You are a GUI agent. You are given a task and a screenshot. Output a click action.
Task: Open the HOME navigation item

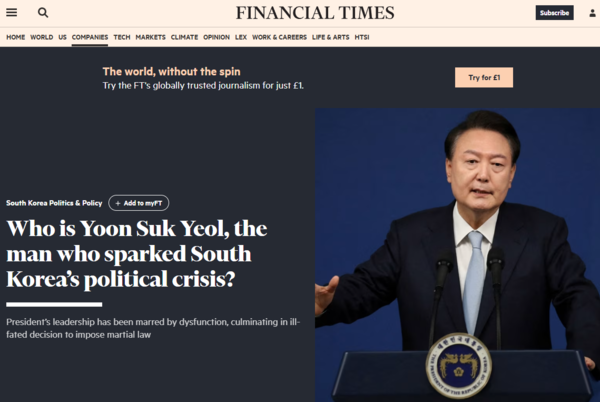pos(16,37)
